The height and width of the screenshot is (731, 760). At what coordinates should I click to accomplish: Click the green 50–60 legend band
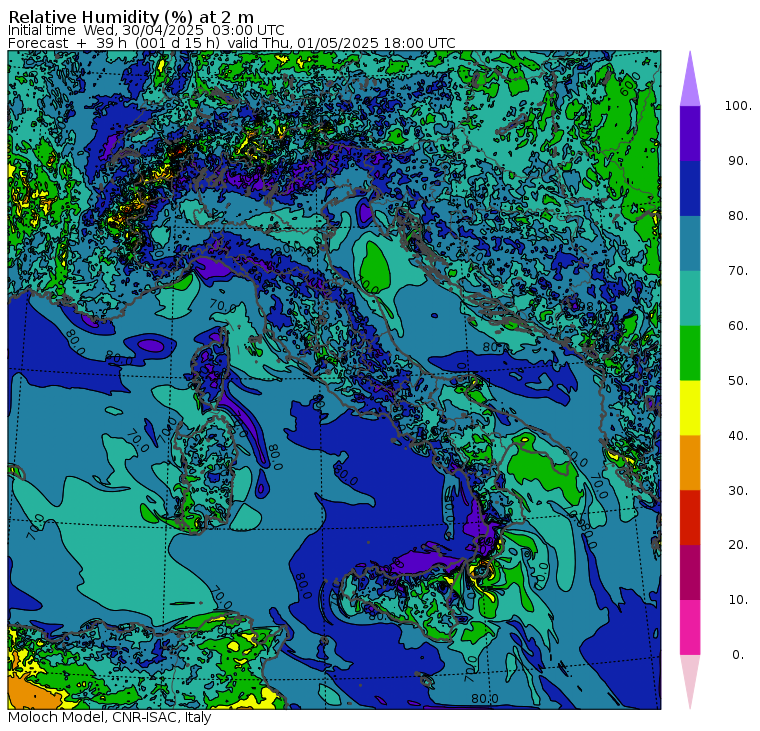pyautogui.click(x=690, y=353)
